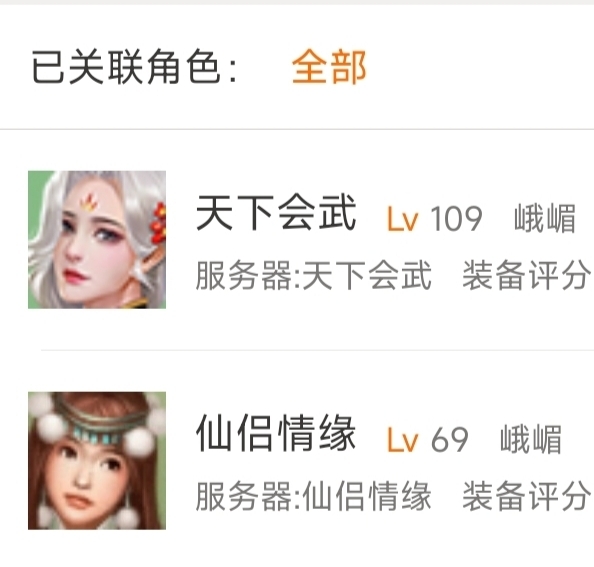Open the white-haired character avatar

click(x=97, y=239)
